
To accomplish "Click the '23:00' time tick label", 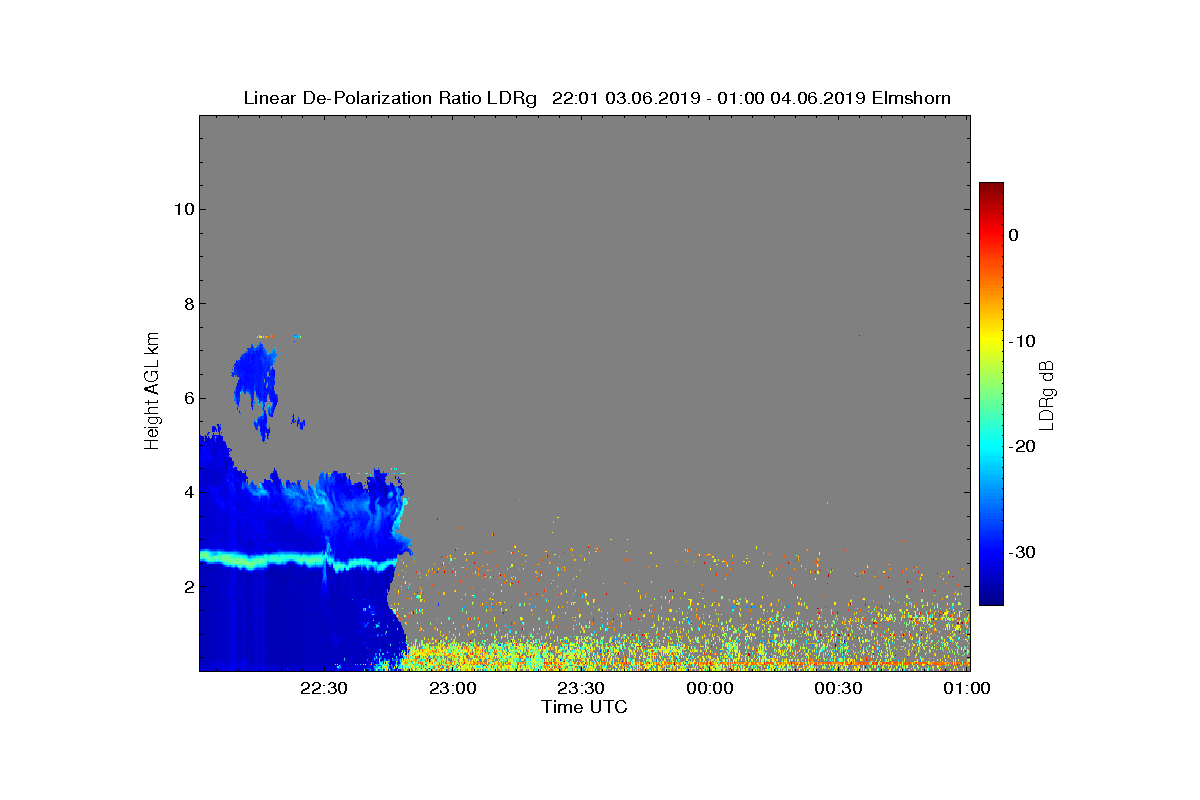I will point(453,688).
